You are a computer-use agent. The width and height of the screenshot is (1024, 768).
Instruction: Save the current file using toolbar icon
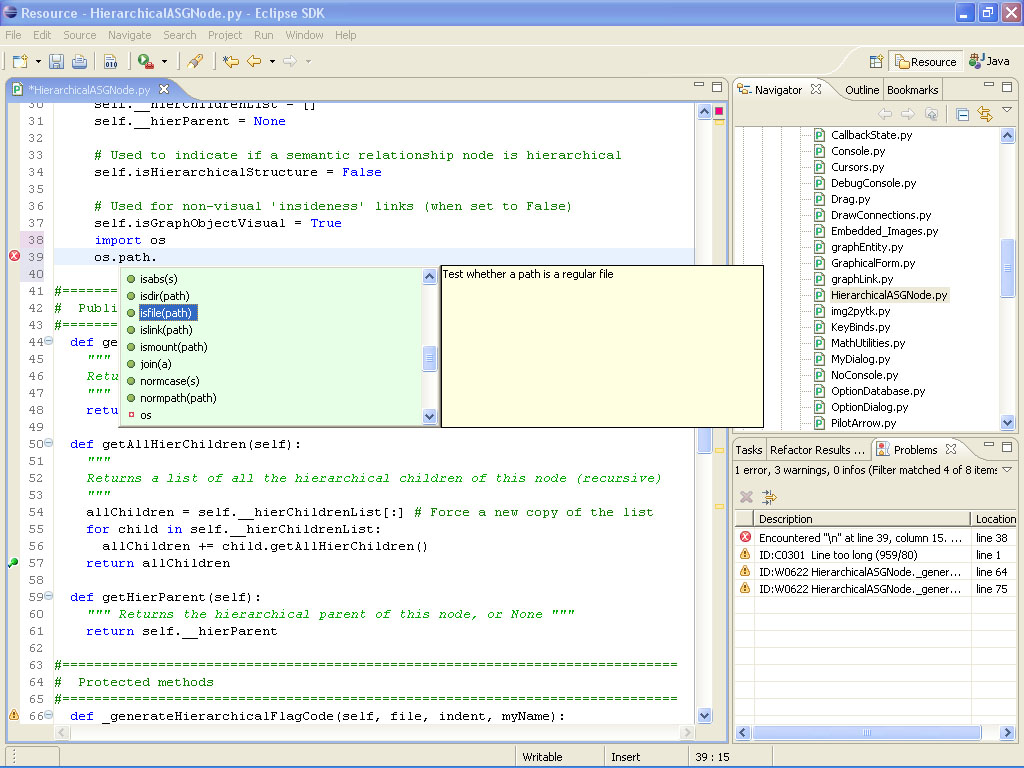56,61
